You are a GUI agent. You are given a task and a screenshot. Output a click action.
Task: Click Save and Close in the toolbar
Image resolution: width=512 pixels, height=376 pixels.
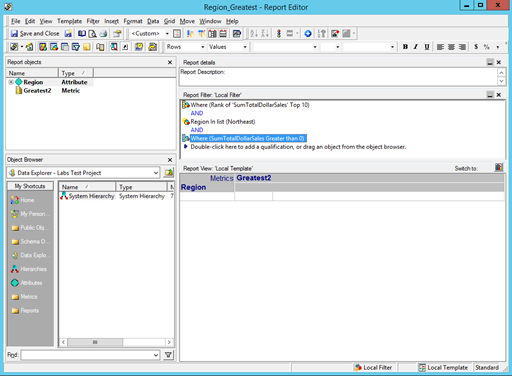(35, 33)
